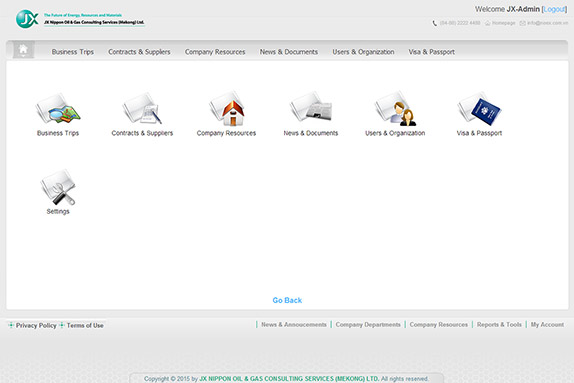
Task: Open News & Documents menu in navigation bar
Action: tap(289, 52)
